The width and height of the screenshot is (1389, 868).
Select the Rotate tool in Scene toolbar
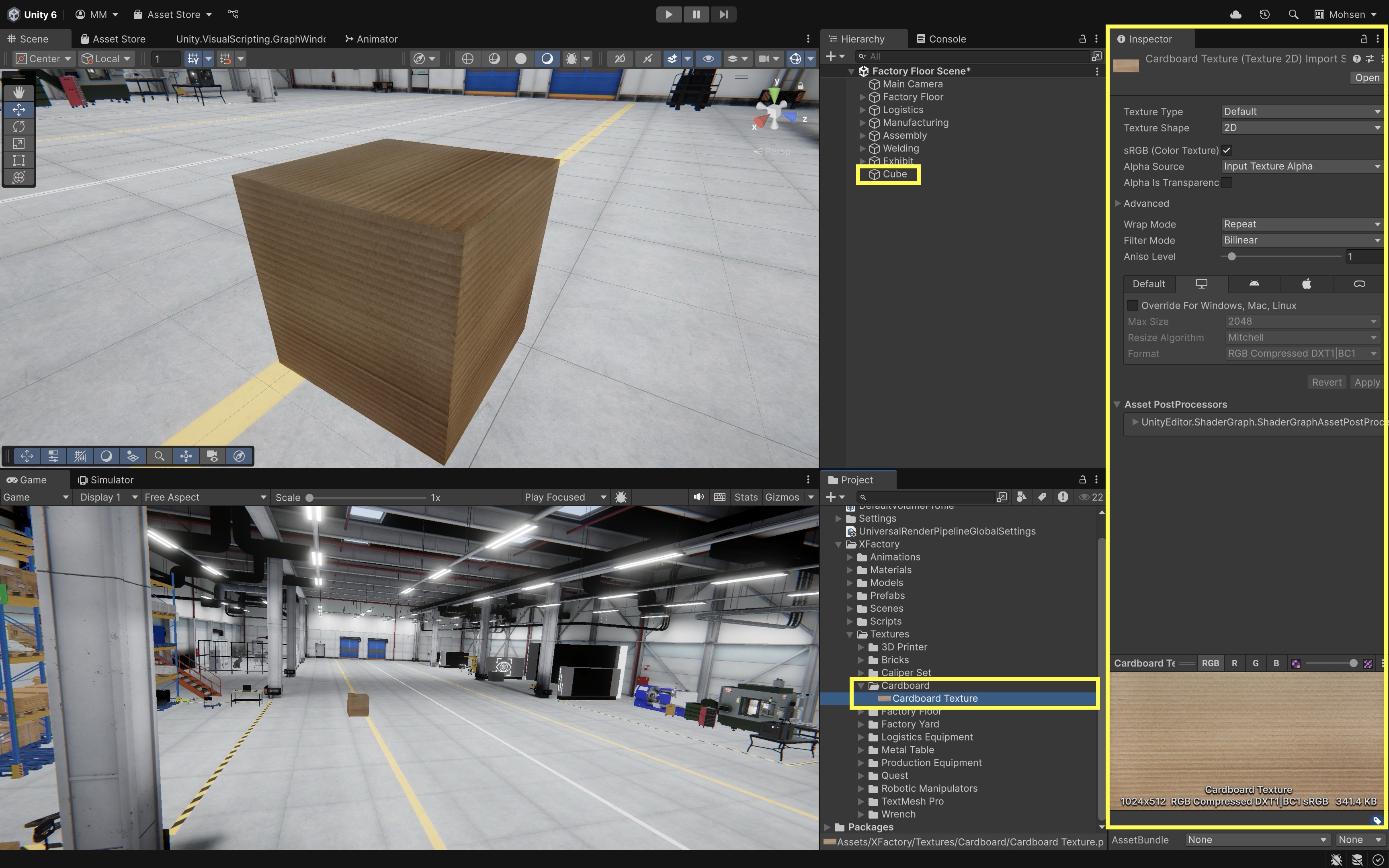point(18,126)
